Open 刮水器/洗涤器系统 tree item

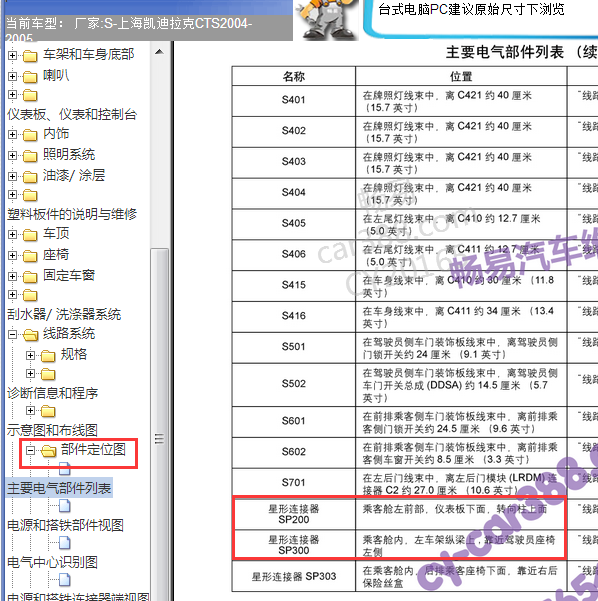point(64,314)
